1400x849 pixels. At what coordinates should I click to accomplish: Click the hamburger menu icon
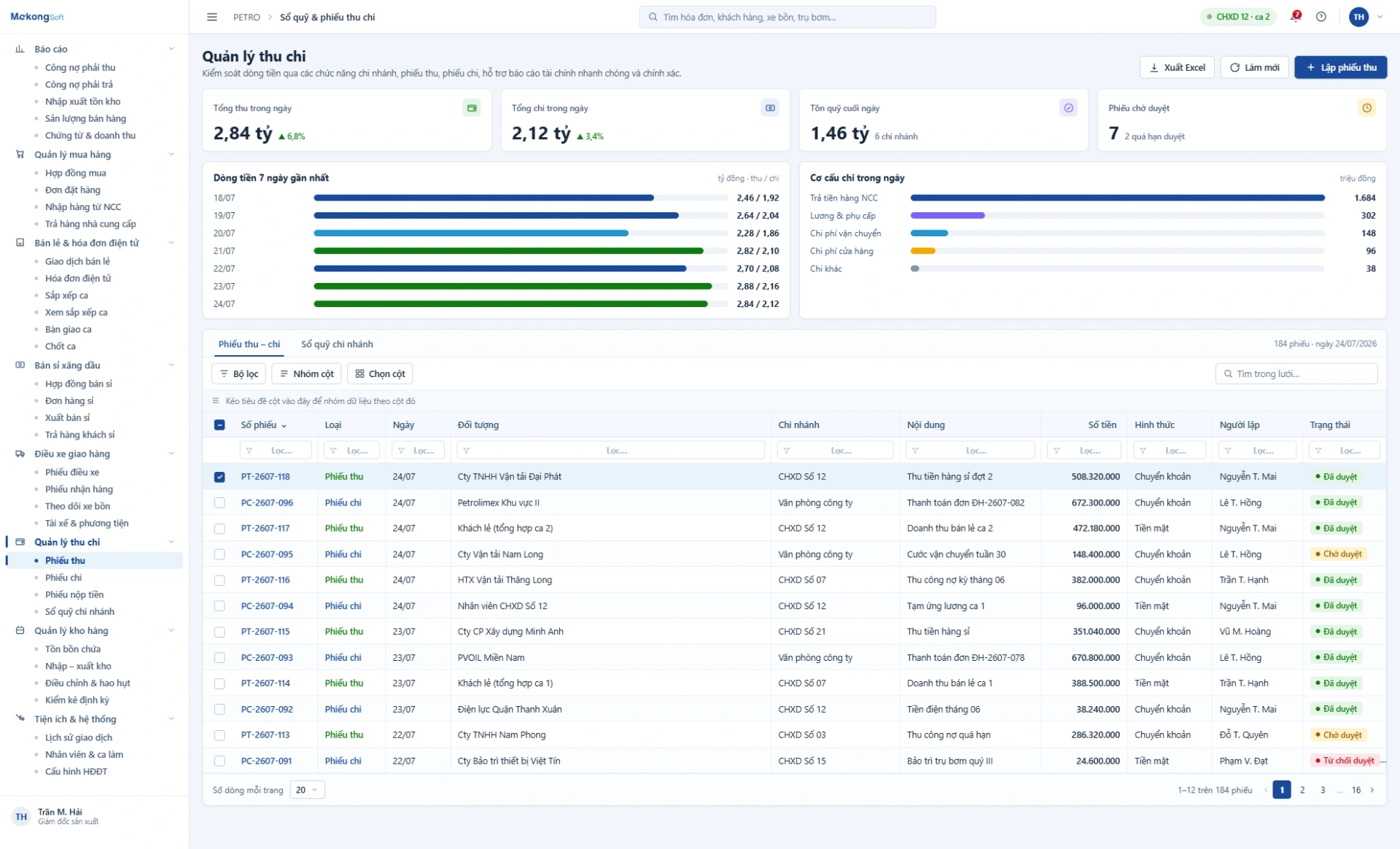pyautogui.click(x=211, y=17)
